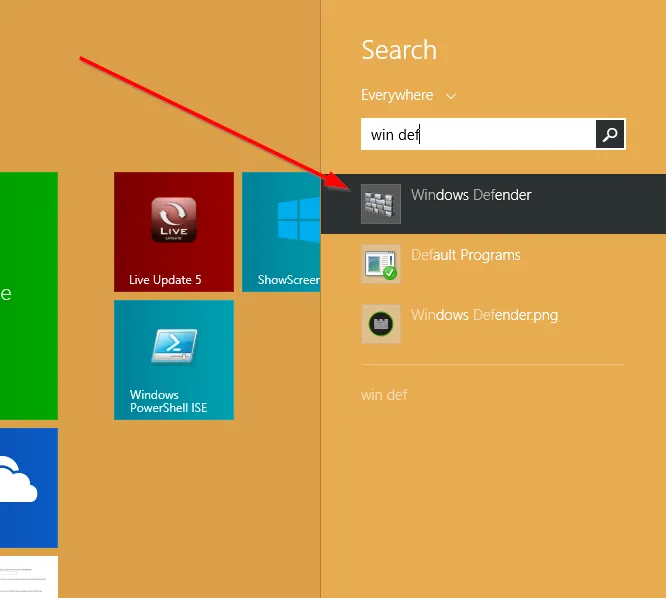Click the magnifying glass search button
The width and height of the screenshot is (666, 598).
coord(610,134)
